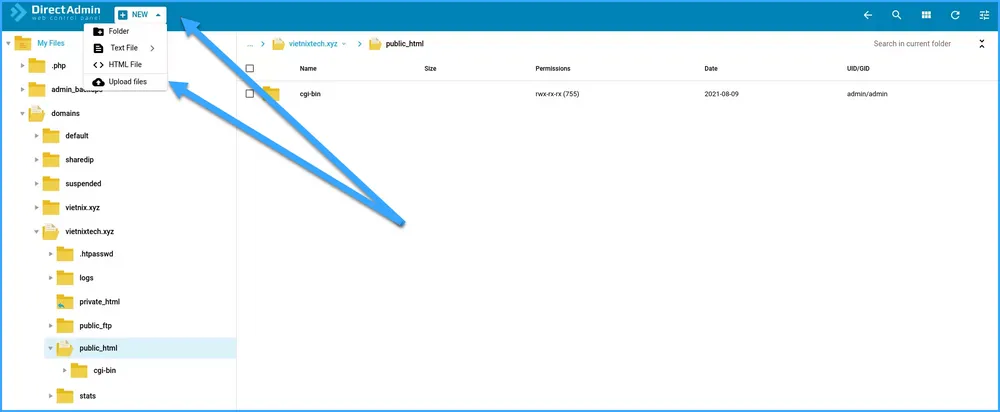Click the admin/admin owner cell
This screenshot has width=1000, height=412.
coord(867,94)
